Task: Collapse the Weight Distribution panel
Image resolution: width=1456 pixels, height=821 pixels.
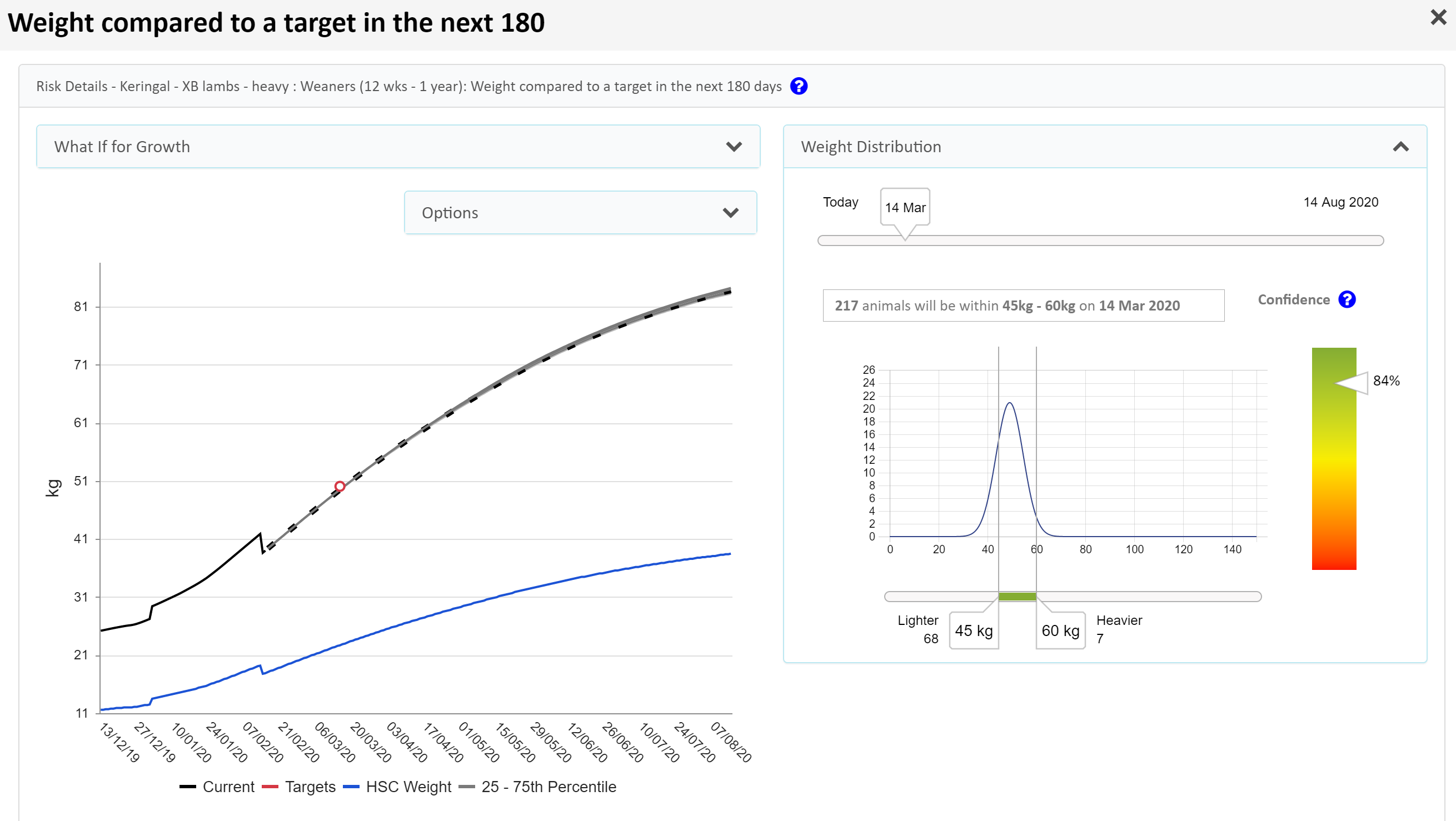Action: coord(1400,147)
